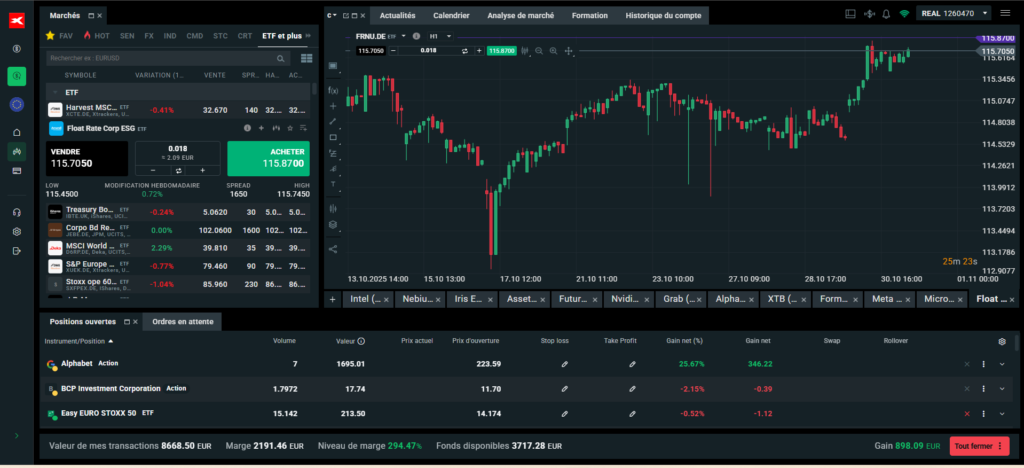Close the Easy EURO STOXX 50 position with red X
The height and width of the screenshot is (468, 1024).
(x=967, y=414)
